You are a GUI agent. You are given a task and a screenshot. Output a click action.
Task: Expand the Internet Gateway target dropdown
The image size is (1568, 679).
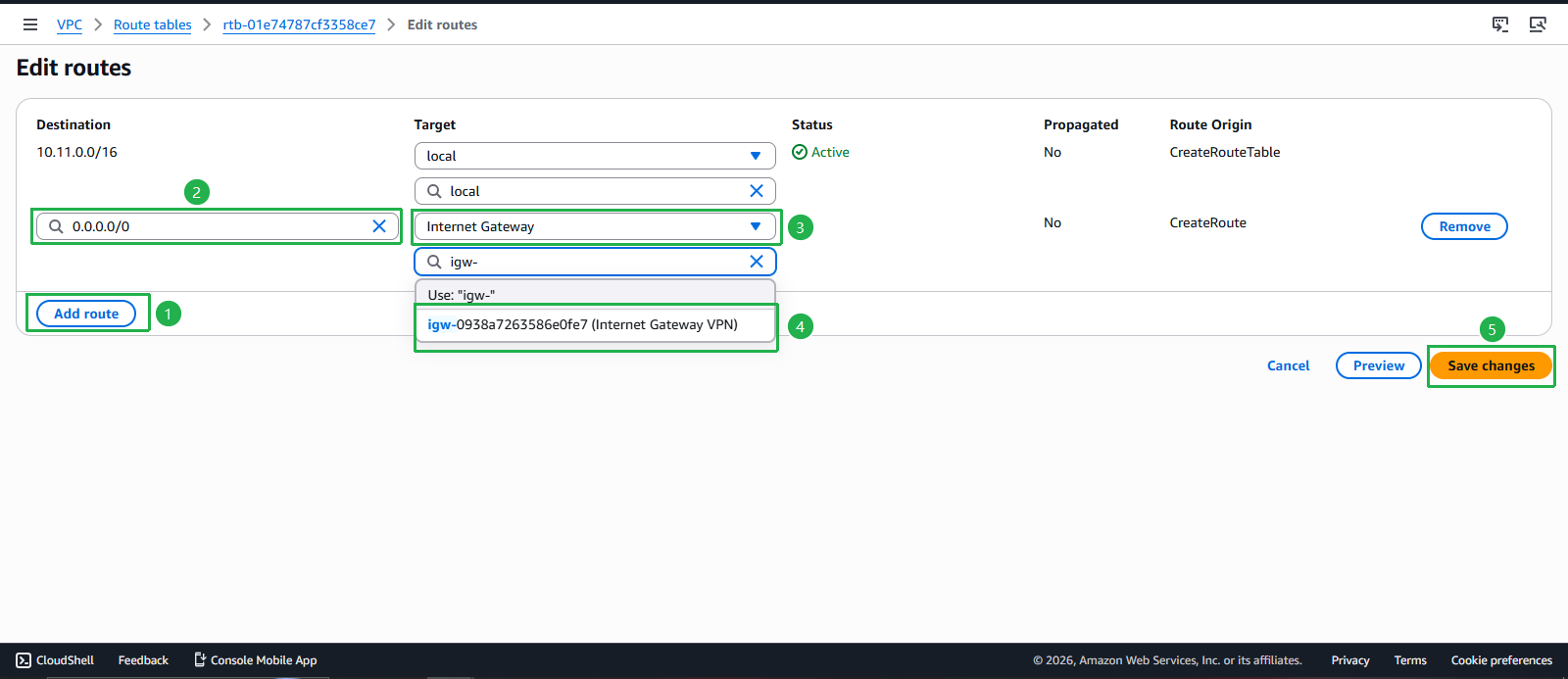click(x=595, y=226)
